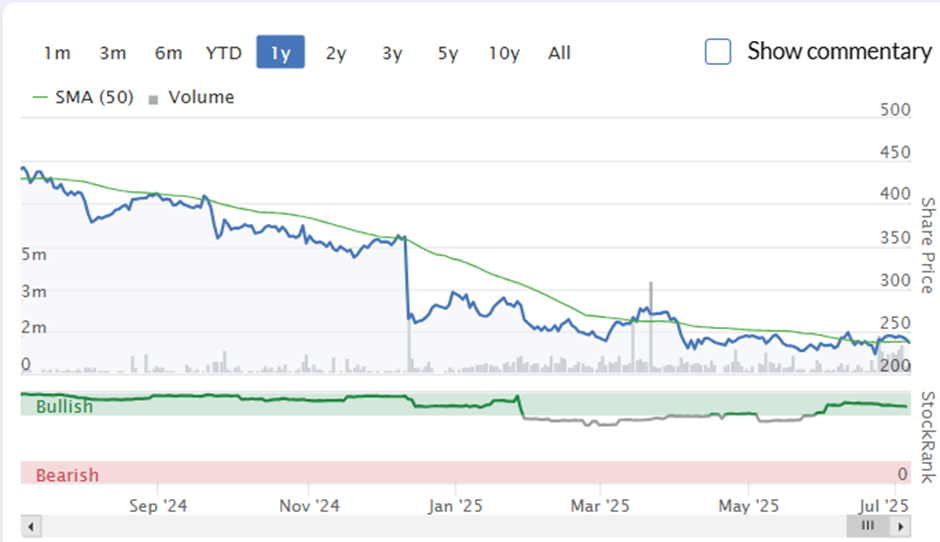
Task: Grab the chart navigator scrollbar handle
Action: pos(868,526)
